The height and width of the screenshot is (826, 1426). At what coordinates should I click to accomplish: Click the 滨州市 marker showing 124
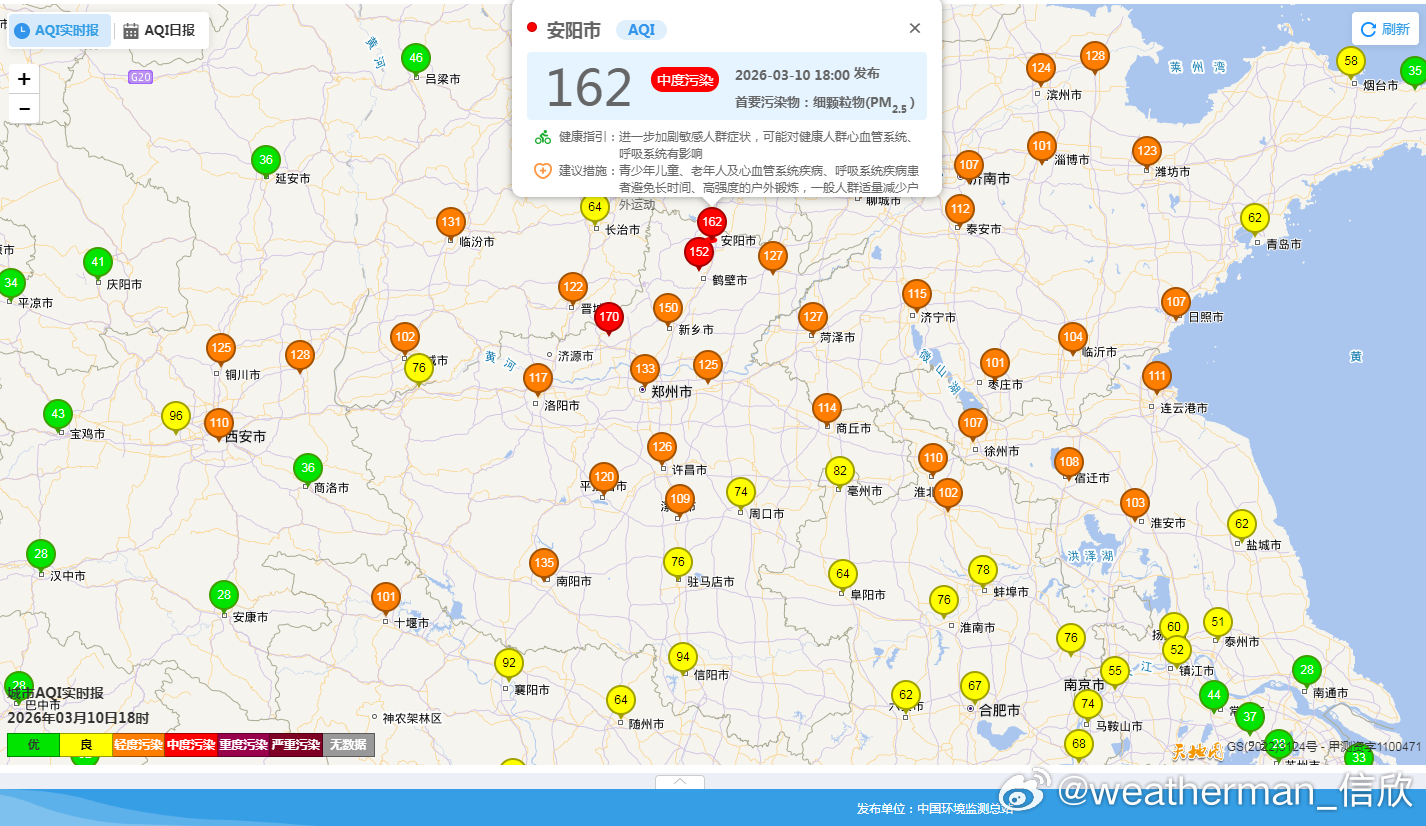1041,71
